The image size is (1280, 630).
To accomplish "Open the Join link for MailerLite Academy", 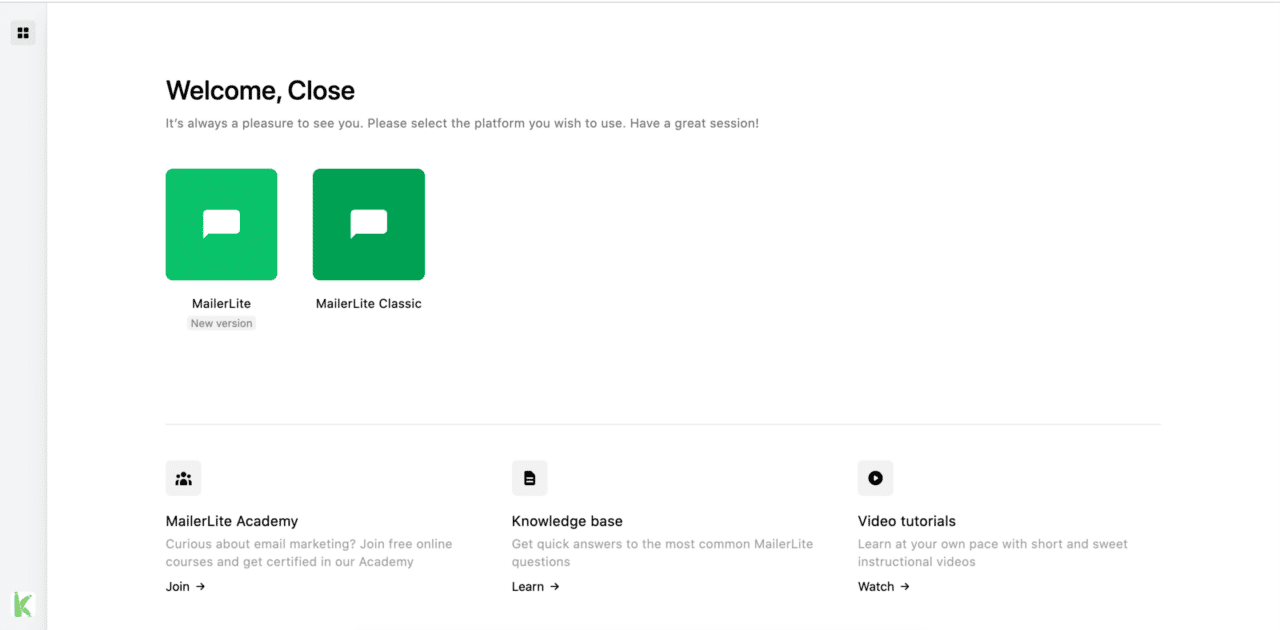I will click(178, 586).
